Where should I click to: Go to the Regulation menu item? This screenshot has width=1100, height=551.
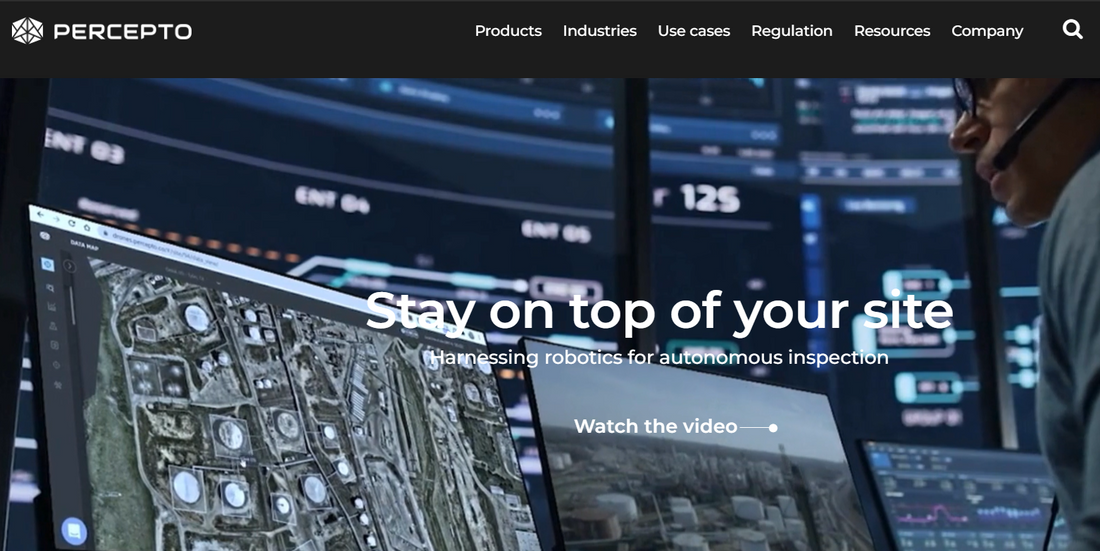pos(791,31)
